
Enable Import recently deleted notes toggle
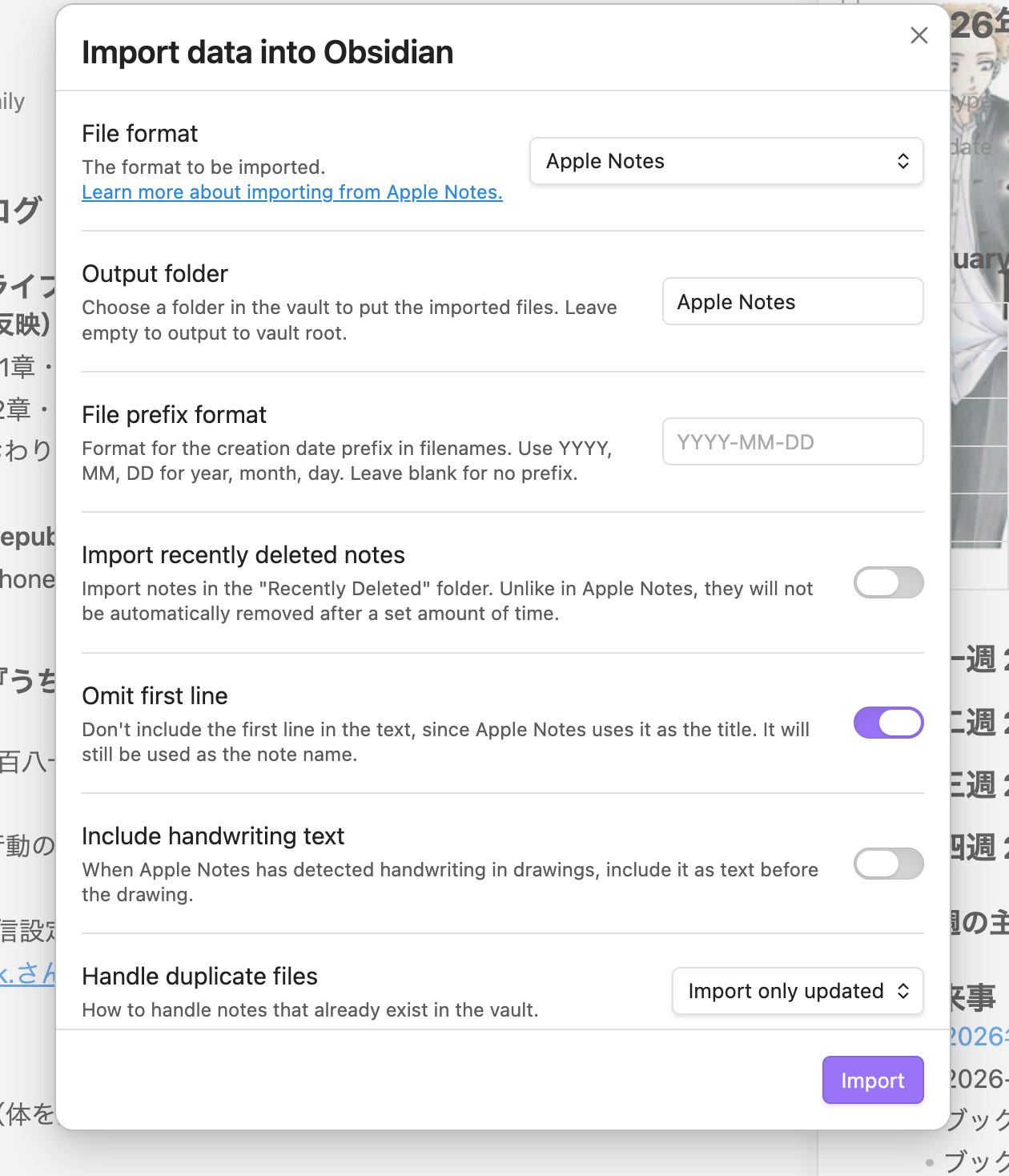(889, 582)
